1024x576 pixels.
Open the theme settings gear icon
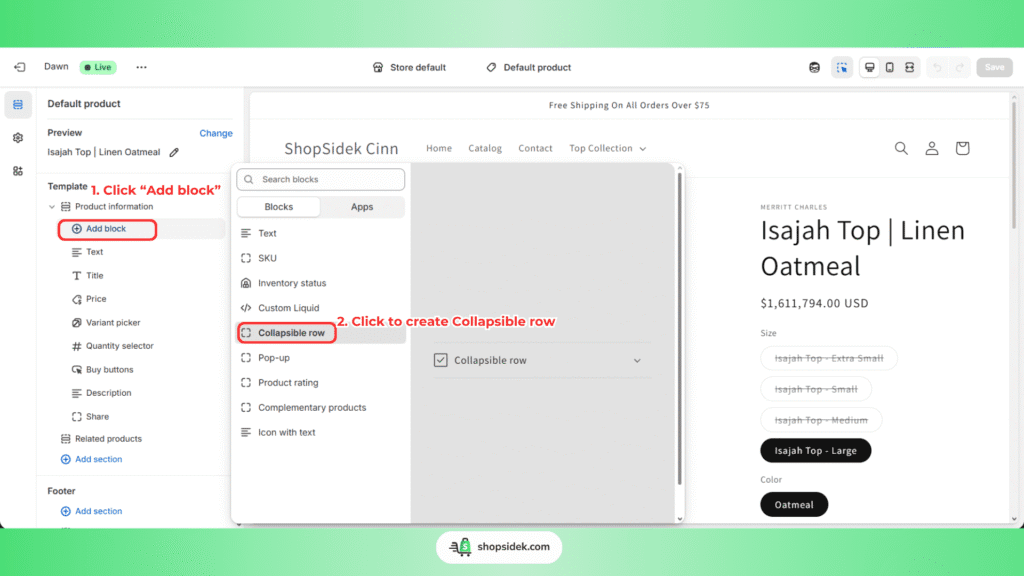[x=18, y=138]
